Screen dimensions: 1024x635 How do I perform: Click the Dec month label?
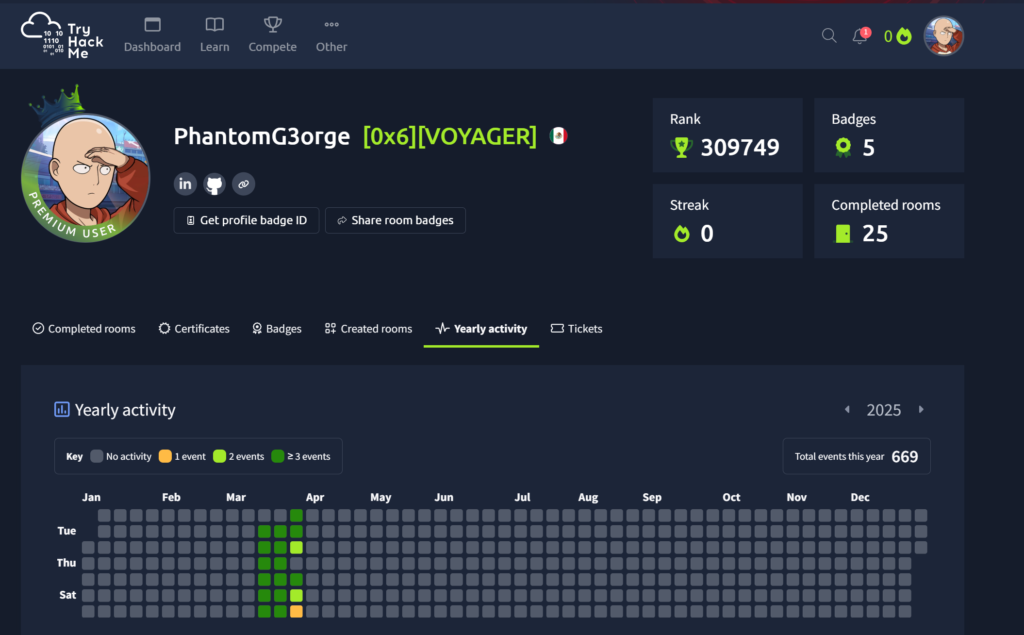(x=860, y=497)
